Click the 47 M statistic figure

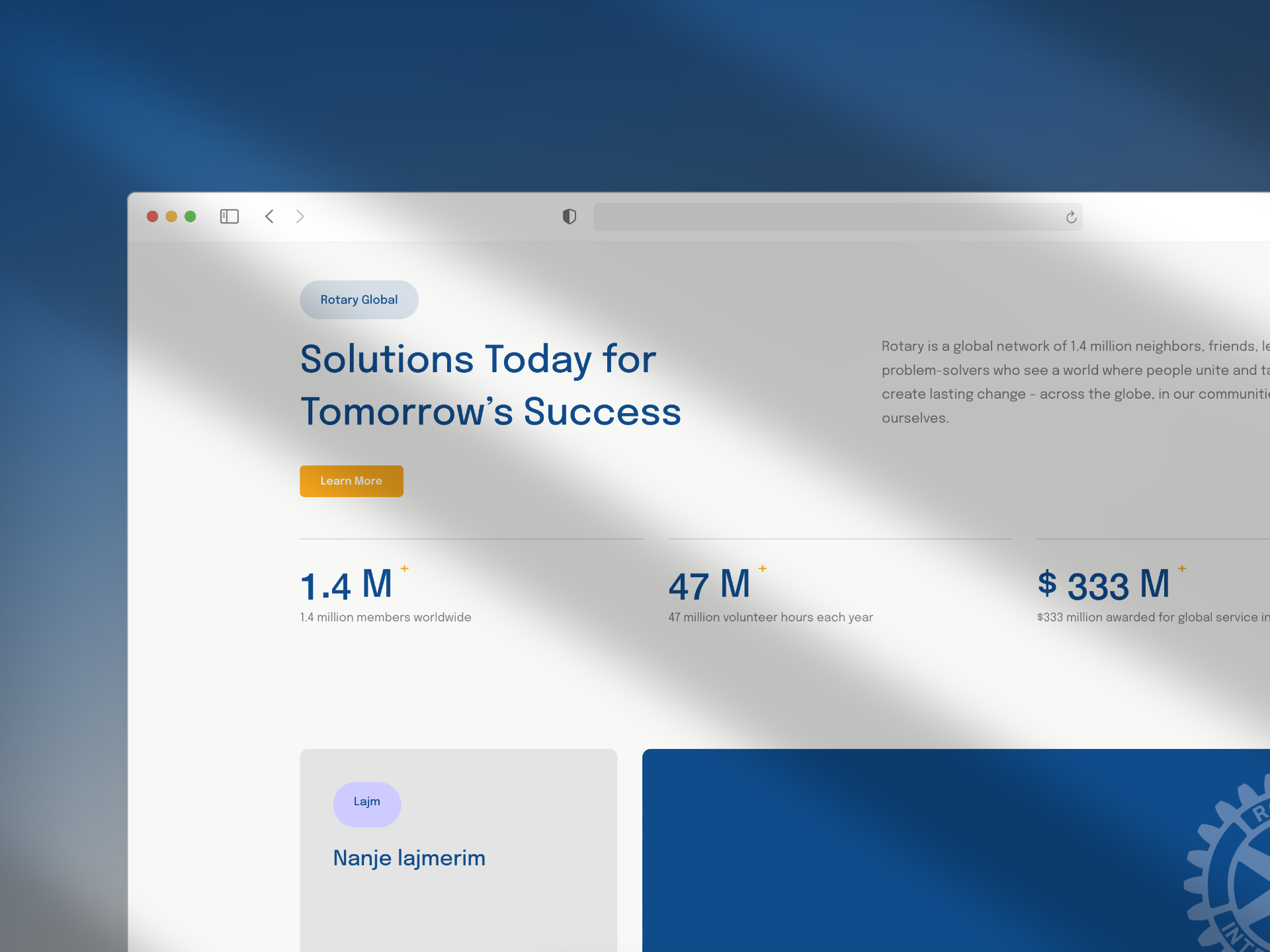coord(710,585)
